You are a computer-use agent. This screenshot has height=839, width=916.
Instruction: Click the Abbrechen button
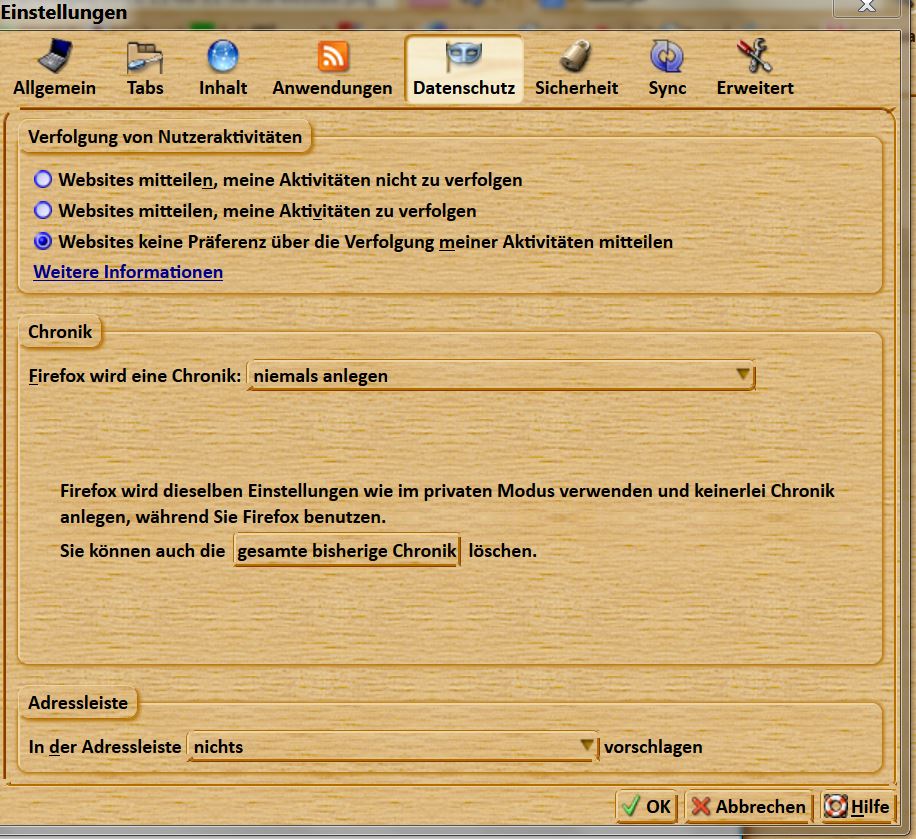pyautogui.click(x=748, y=806)
